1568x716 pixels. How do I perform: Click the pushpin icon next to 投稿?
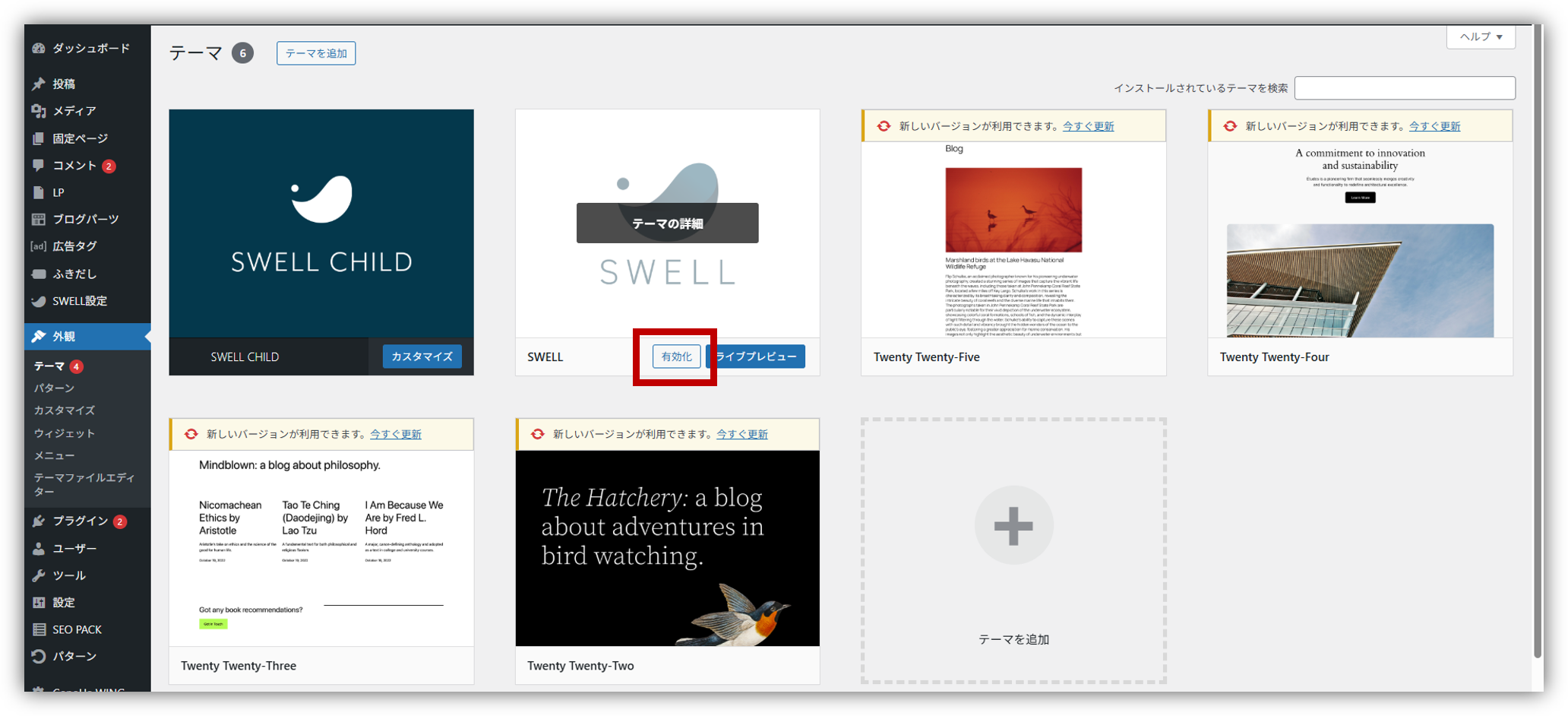coord(39,84)
